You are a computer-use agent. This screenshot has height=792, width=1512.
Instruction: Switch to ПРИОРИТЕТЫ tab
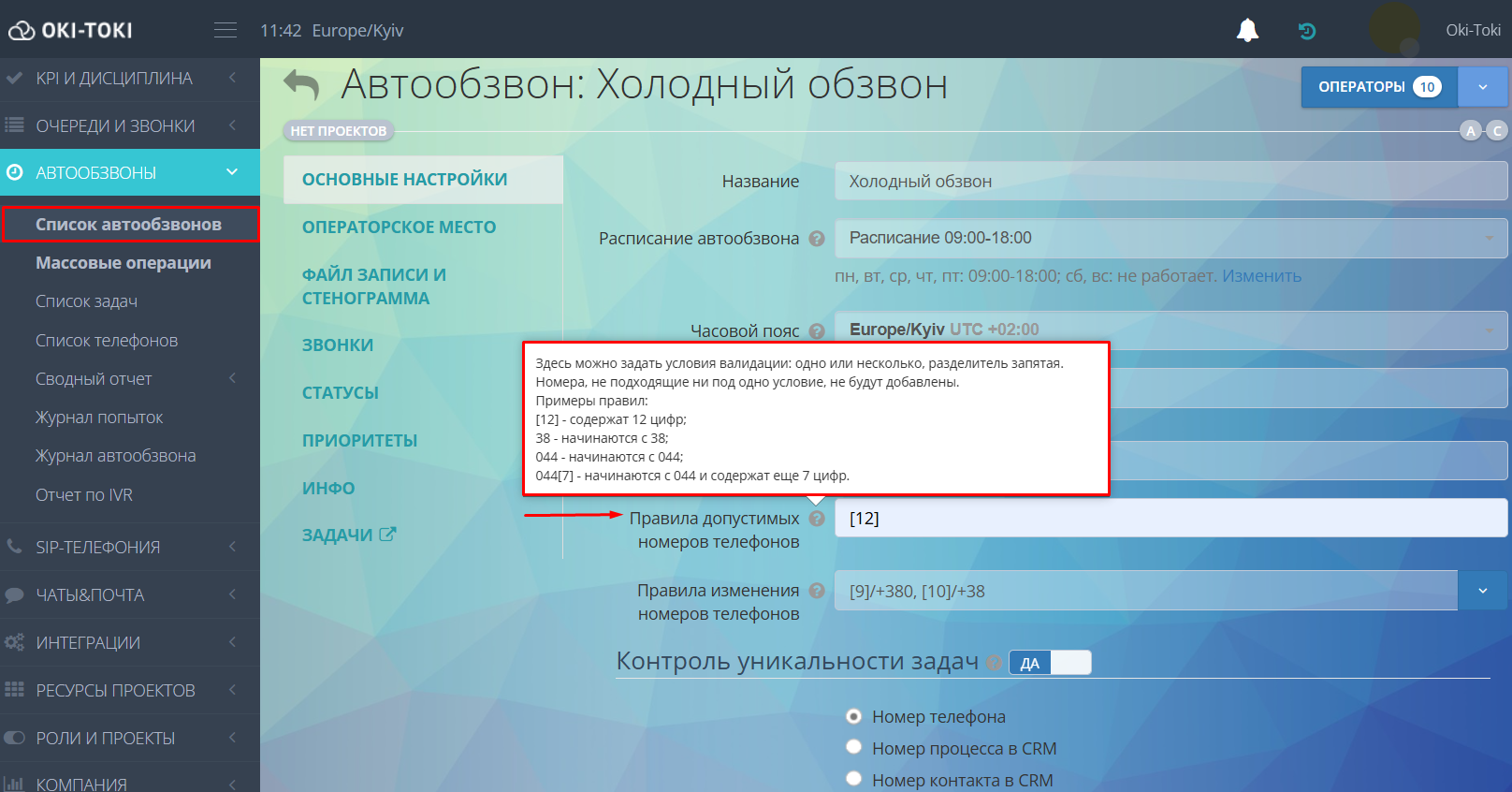click(x=359, y=441)
